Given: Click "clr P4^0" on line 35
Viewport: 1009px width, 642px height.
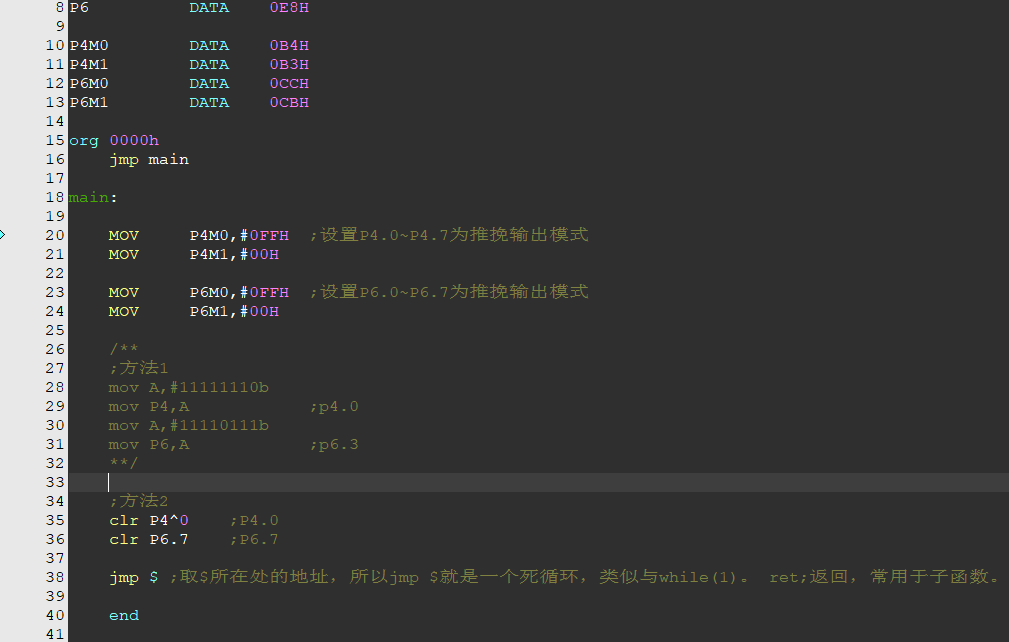Looking at the screenshot, I should click(149, 520).
